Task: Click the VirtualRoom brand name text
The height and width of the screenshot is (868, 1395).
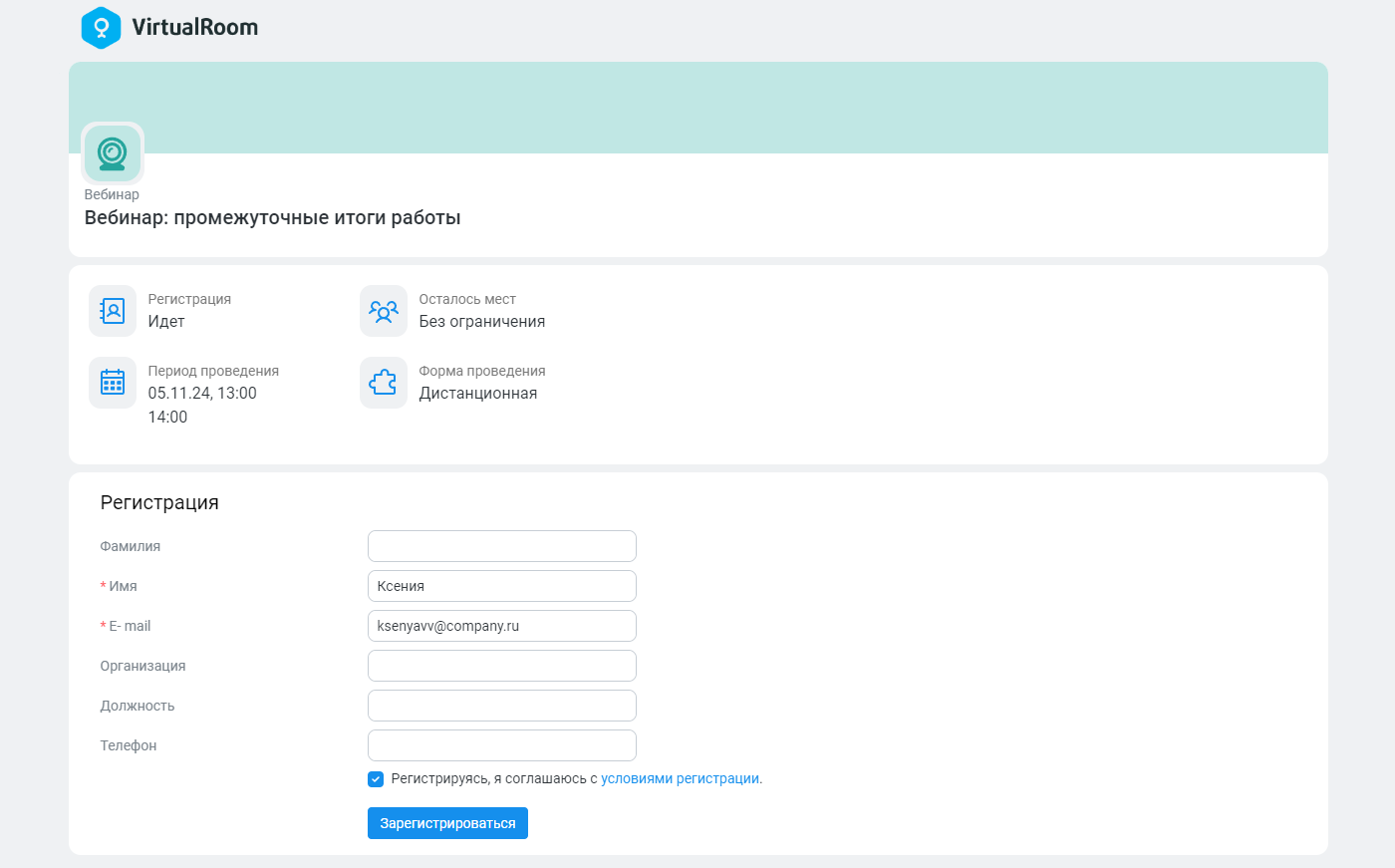Action: [x=195, y=28]
